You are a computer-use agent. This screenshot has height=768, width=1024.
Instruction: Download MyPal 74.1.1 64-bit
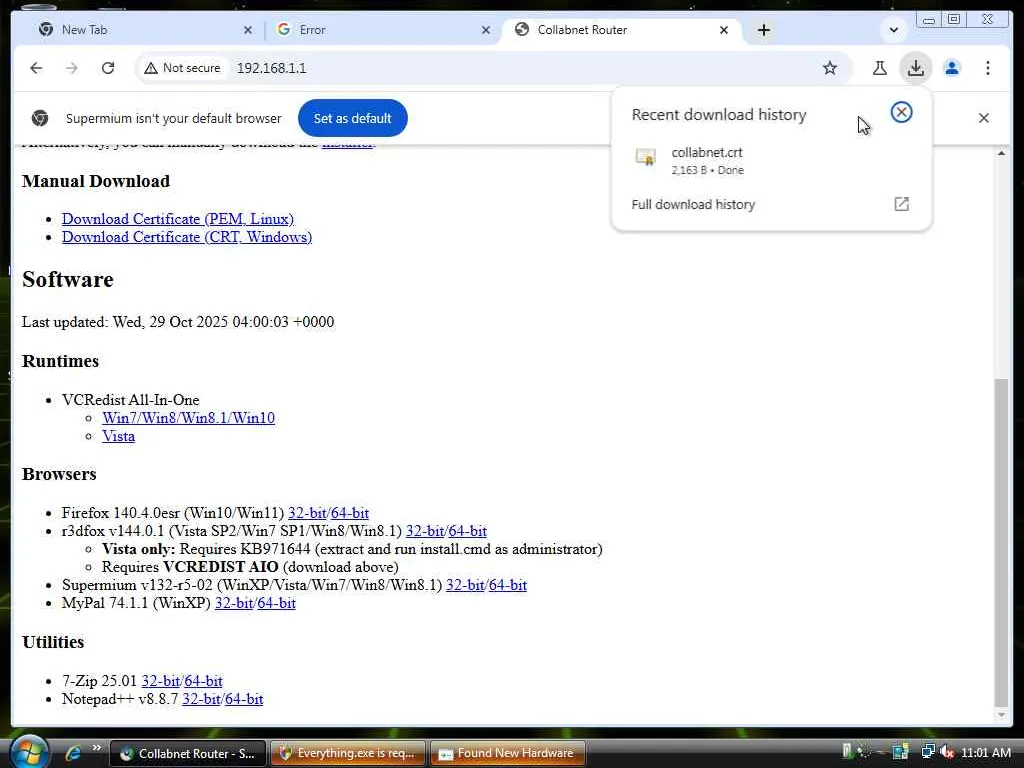[x=276, y=603]
